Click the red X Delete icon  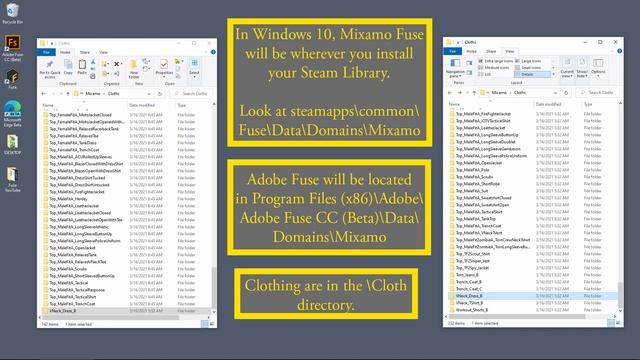(116, 64)
